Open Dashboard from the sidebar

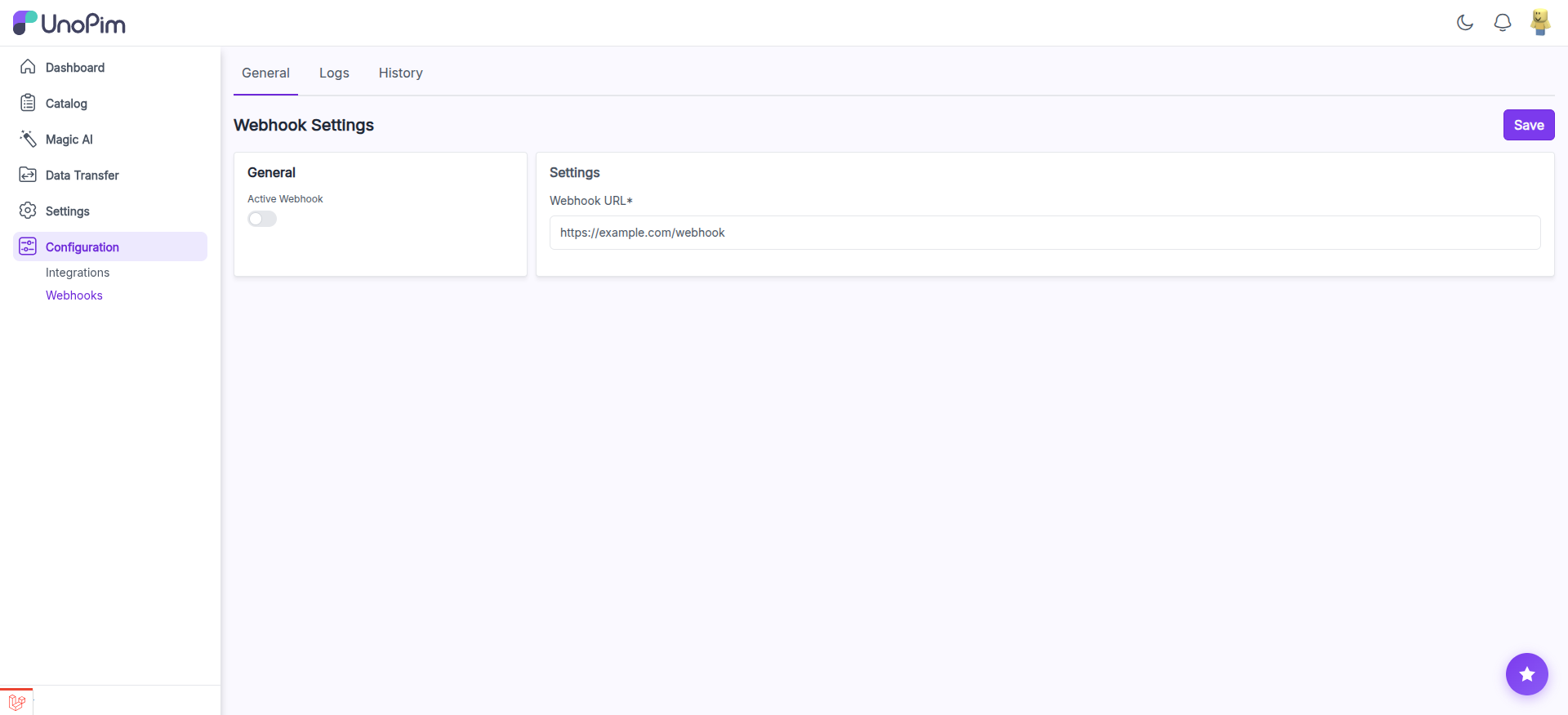pyautogui.click(x=75, y=68)
